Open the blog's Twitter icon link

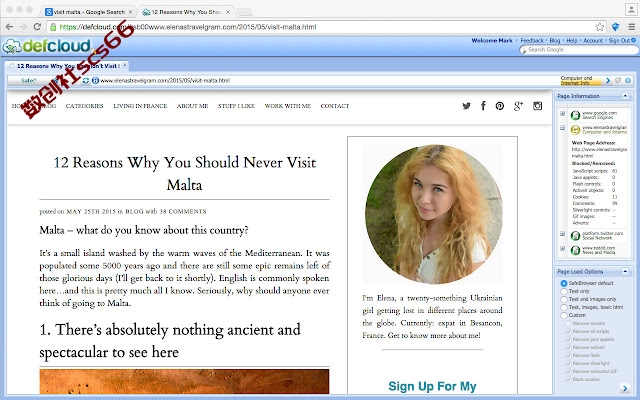[466, 106]
